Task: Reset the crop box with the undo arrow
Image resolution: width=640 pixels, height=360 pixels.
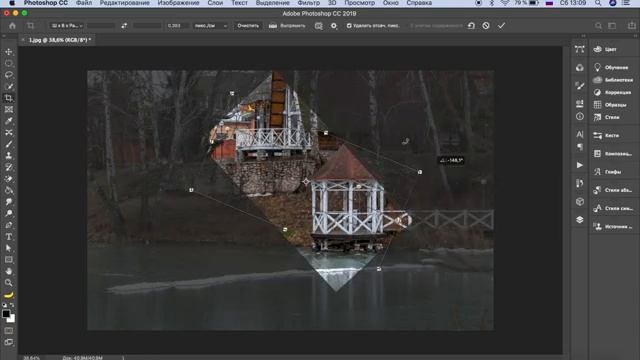Action: point(471,26)
